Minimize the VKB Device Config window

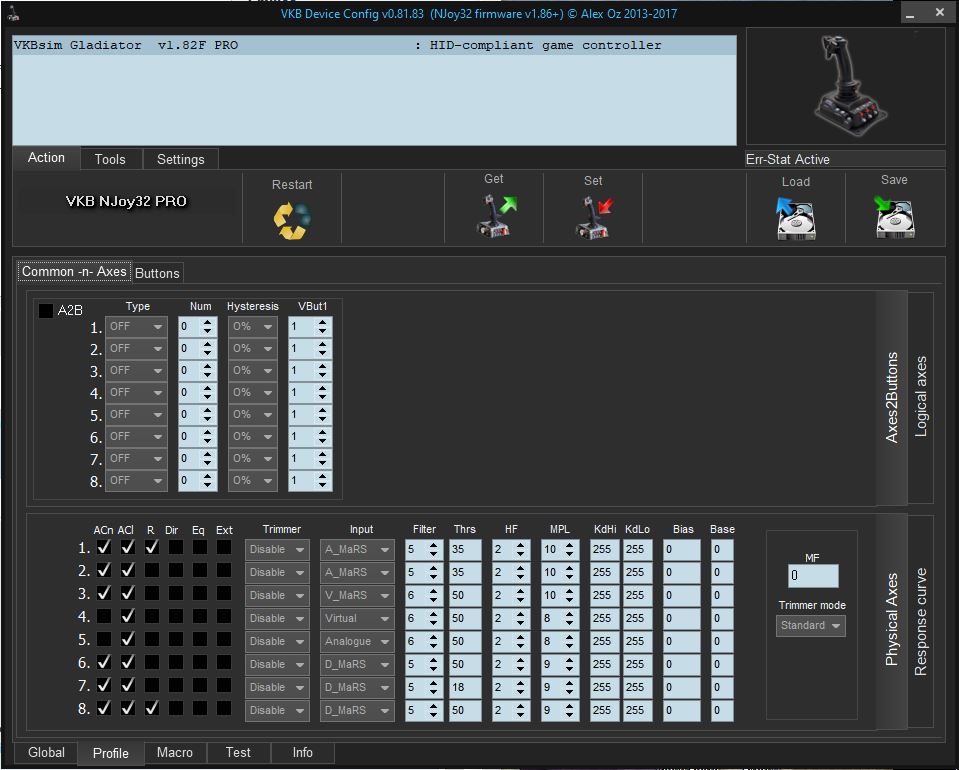click(911, 13)
